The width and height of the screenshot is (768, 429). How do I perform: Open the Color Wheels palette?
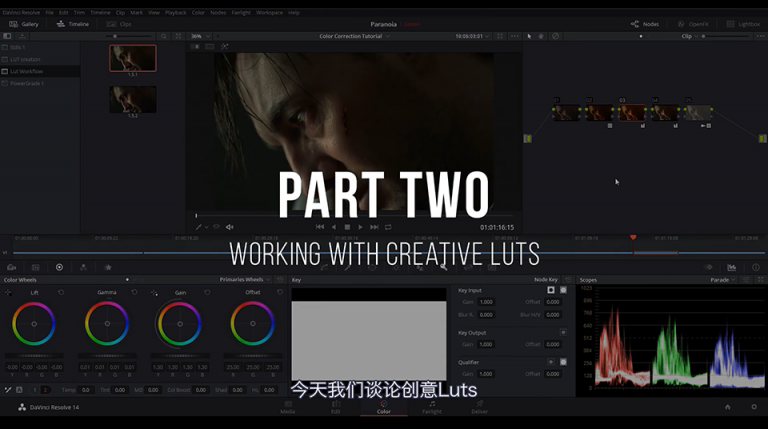59,267
